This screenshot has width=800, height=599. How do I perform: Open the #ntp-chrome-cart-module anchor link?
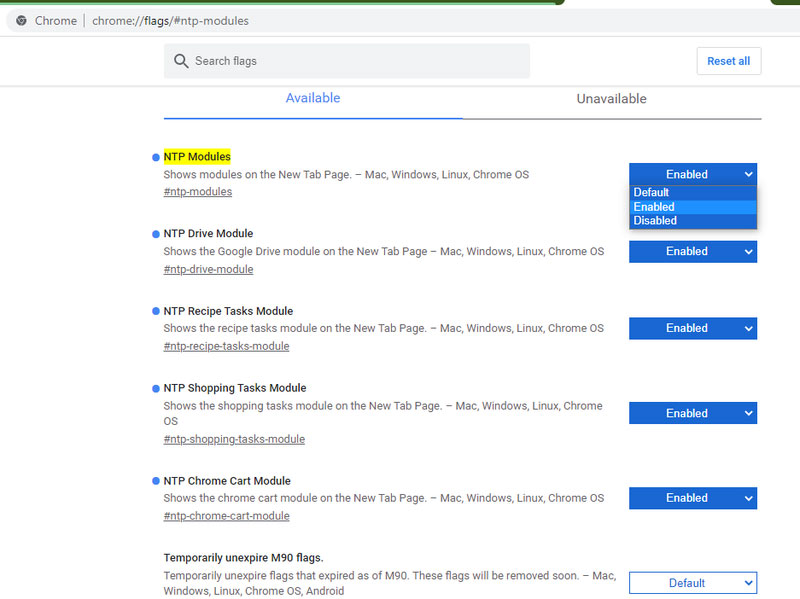[227, 516]
